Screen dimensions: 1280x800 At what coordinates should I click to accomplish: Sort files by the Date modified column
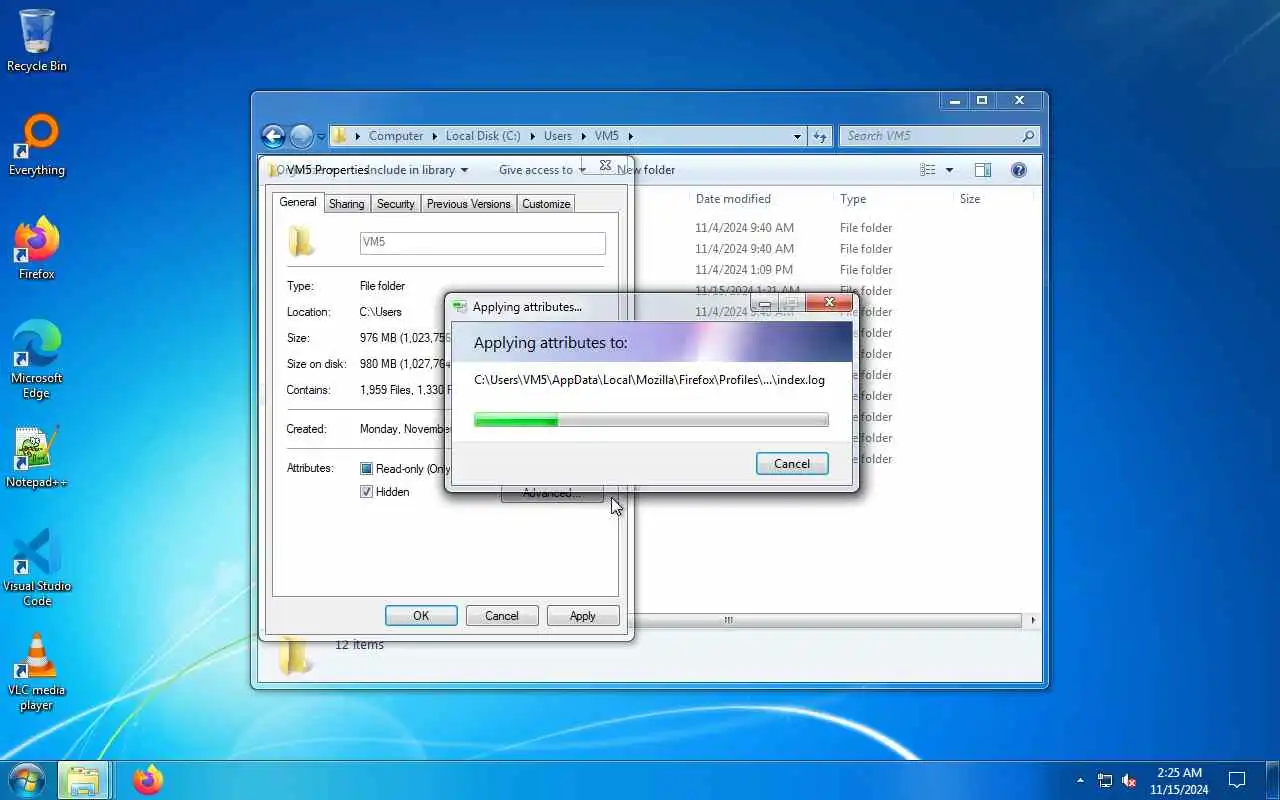[733, 199]
